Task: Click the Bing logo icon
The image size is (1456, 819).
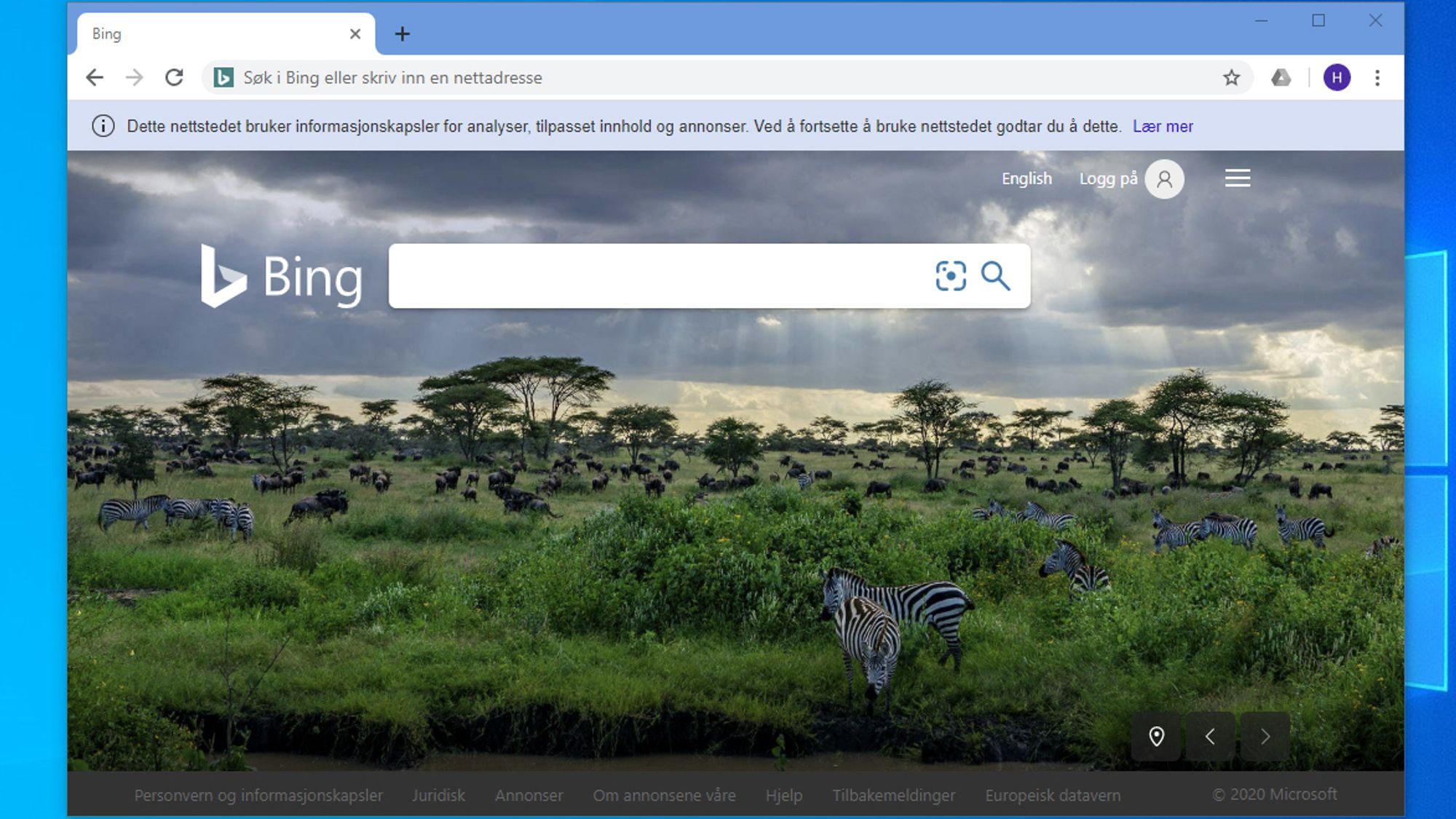Action: click(221, 278)
